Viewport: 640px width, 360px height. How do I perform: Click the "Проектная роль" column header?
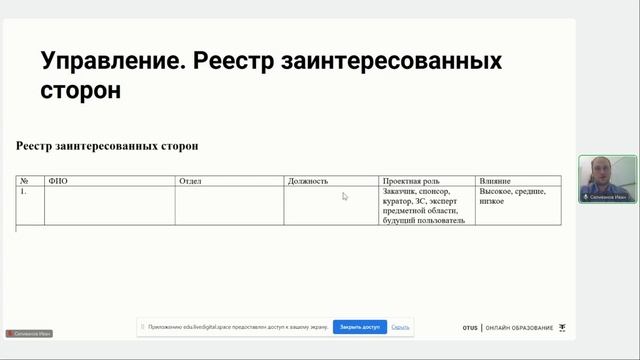[427, 181]
